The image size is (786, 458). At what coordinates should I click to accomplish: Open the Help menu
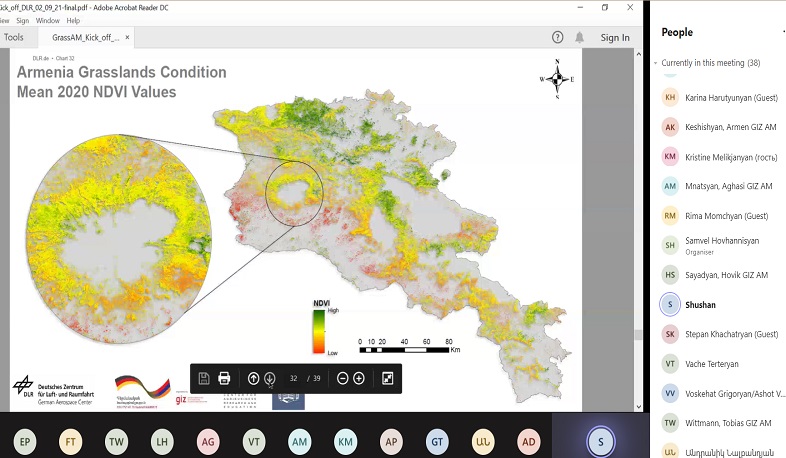(x=73, y=20)
